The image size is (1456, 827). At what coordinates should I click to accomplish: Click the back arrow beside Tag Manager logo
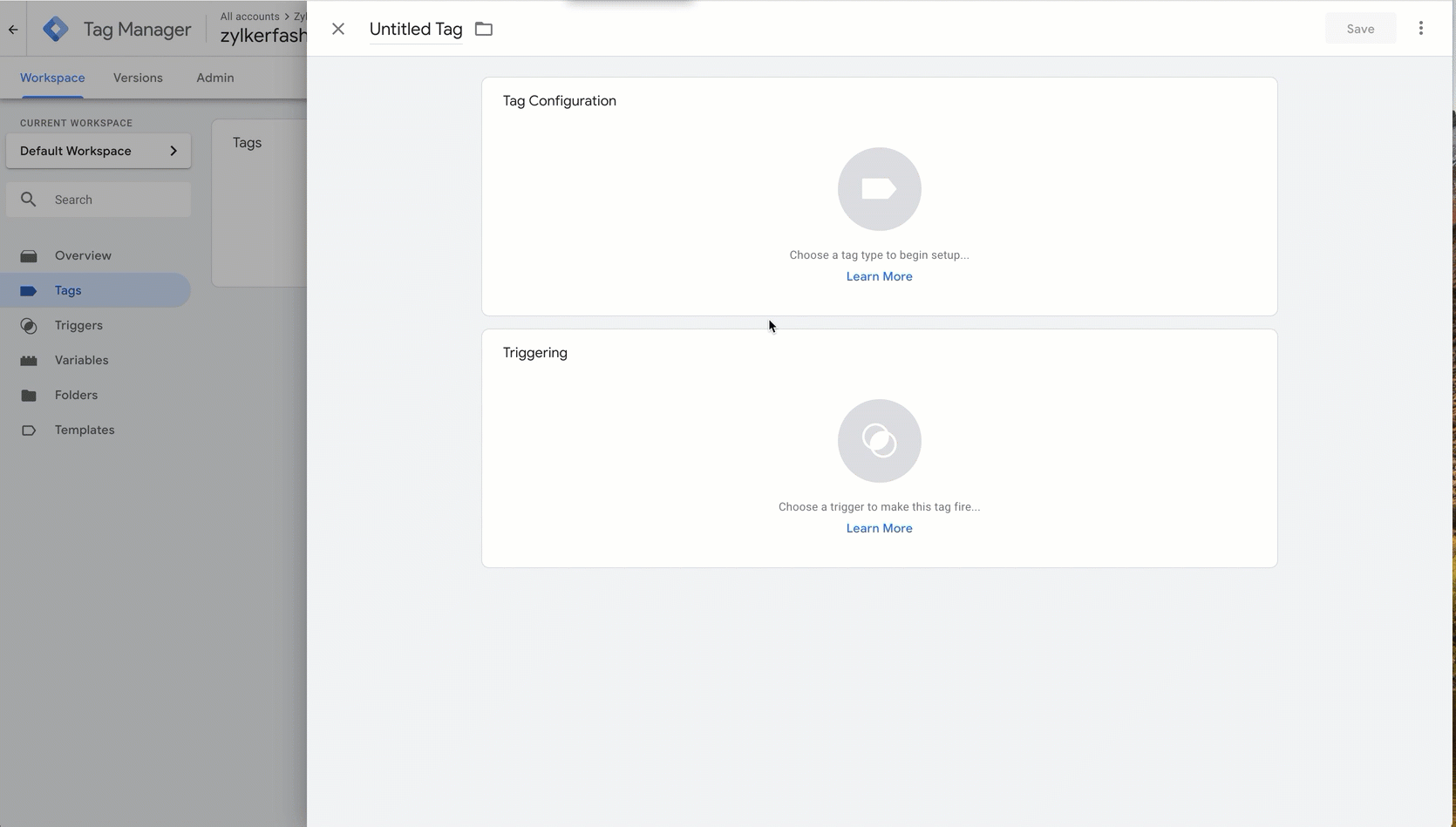click(x=13, y=30)
